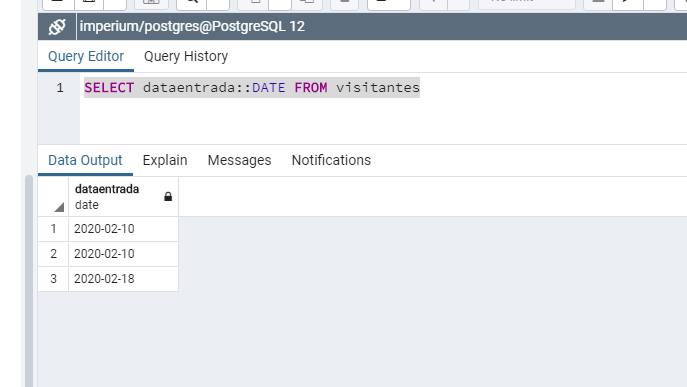Screen dimensions: 687x387
Task: Open the imperium/postgres@PostgreSQL 12 connection label
Action: 192,26
